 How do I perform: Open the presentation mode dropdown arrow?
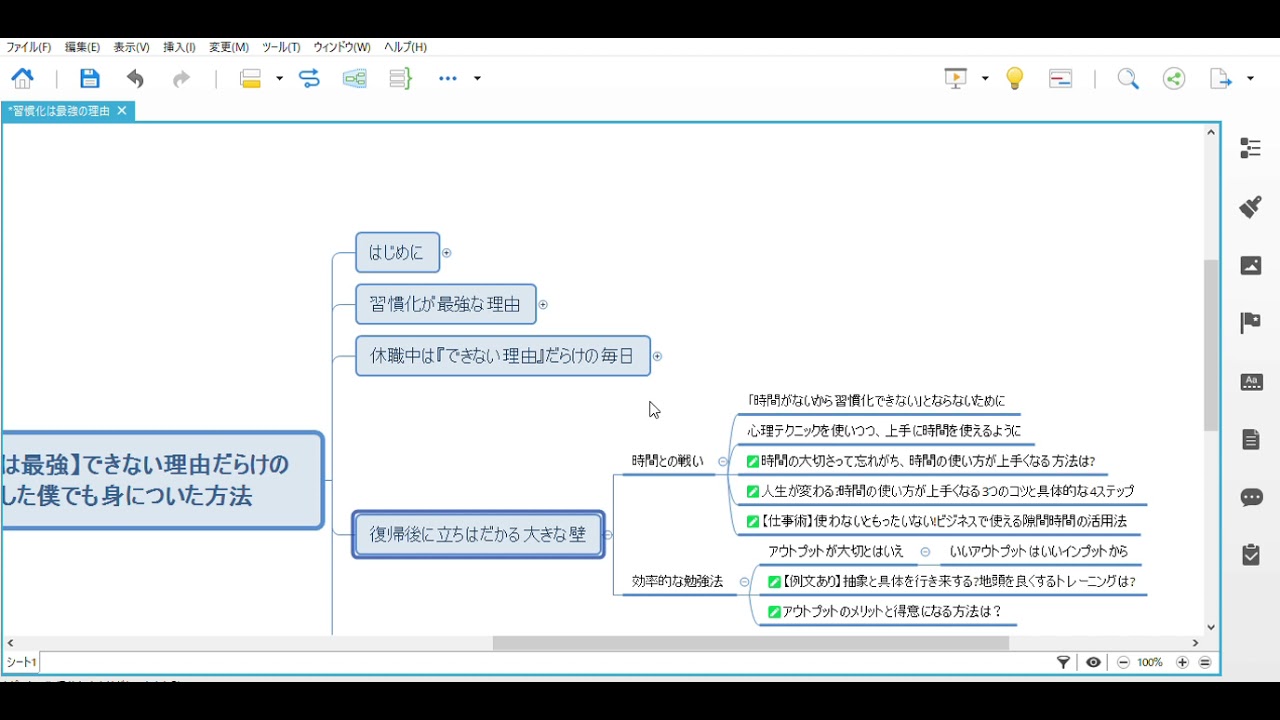[x=985, y=79]
